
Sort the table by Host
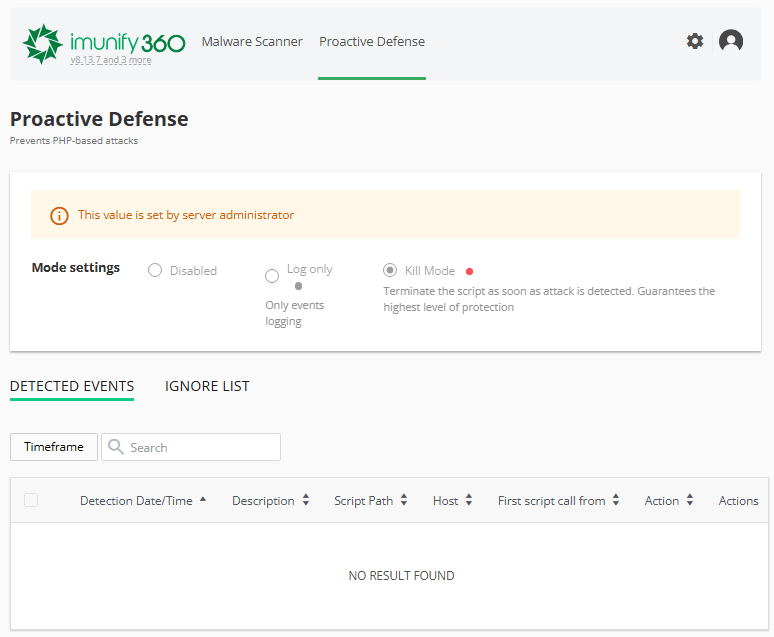(x=453, y=501)
